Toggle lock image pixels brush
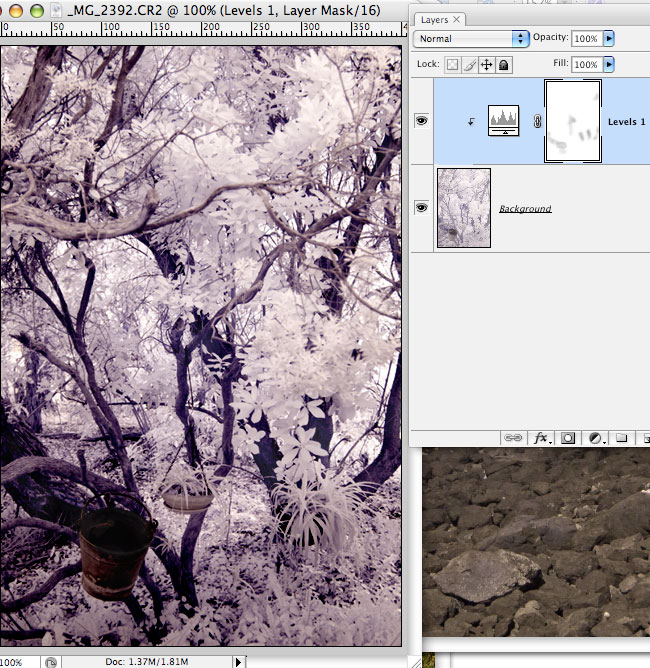650x668 pixels. 469,65
